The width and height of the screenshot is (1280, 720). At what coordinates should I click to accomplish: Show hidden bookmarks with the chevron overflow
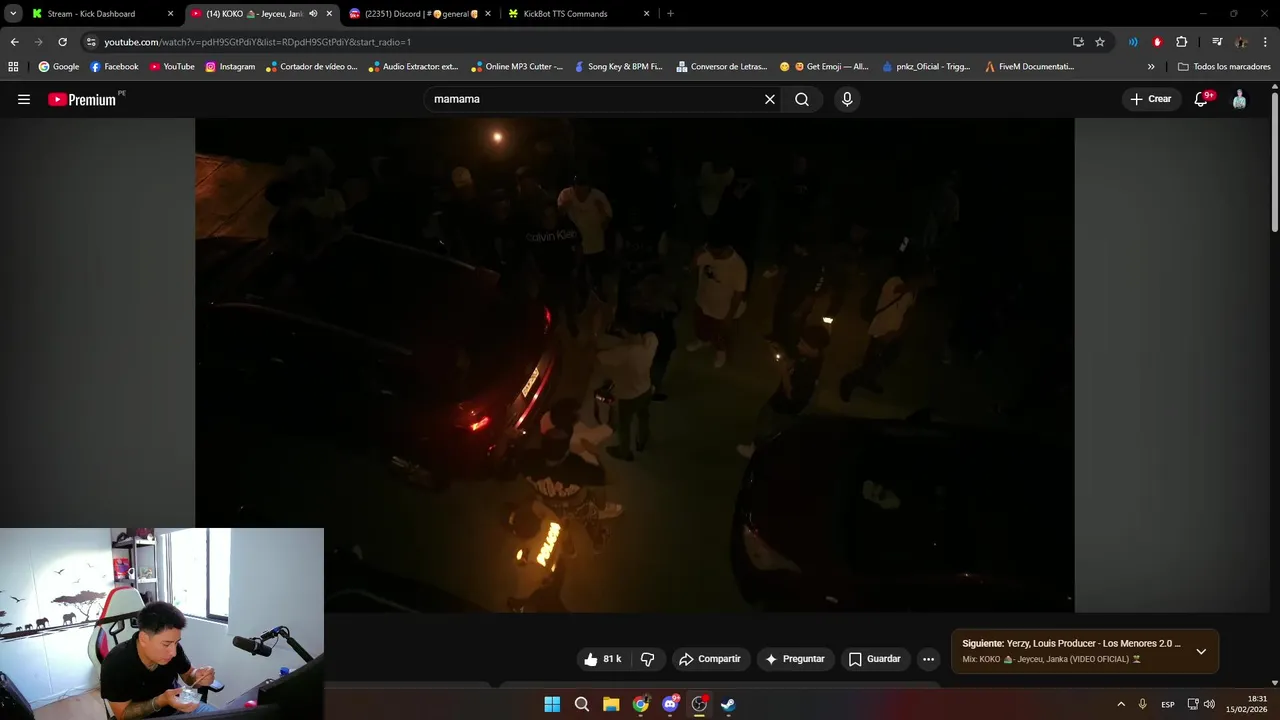[1151, 67]
